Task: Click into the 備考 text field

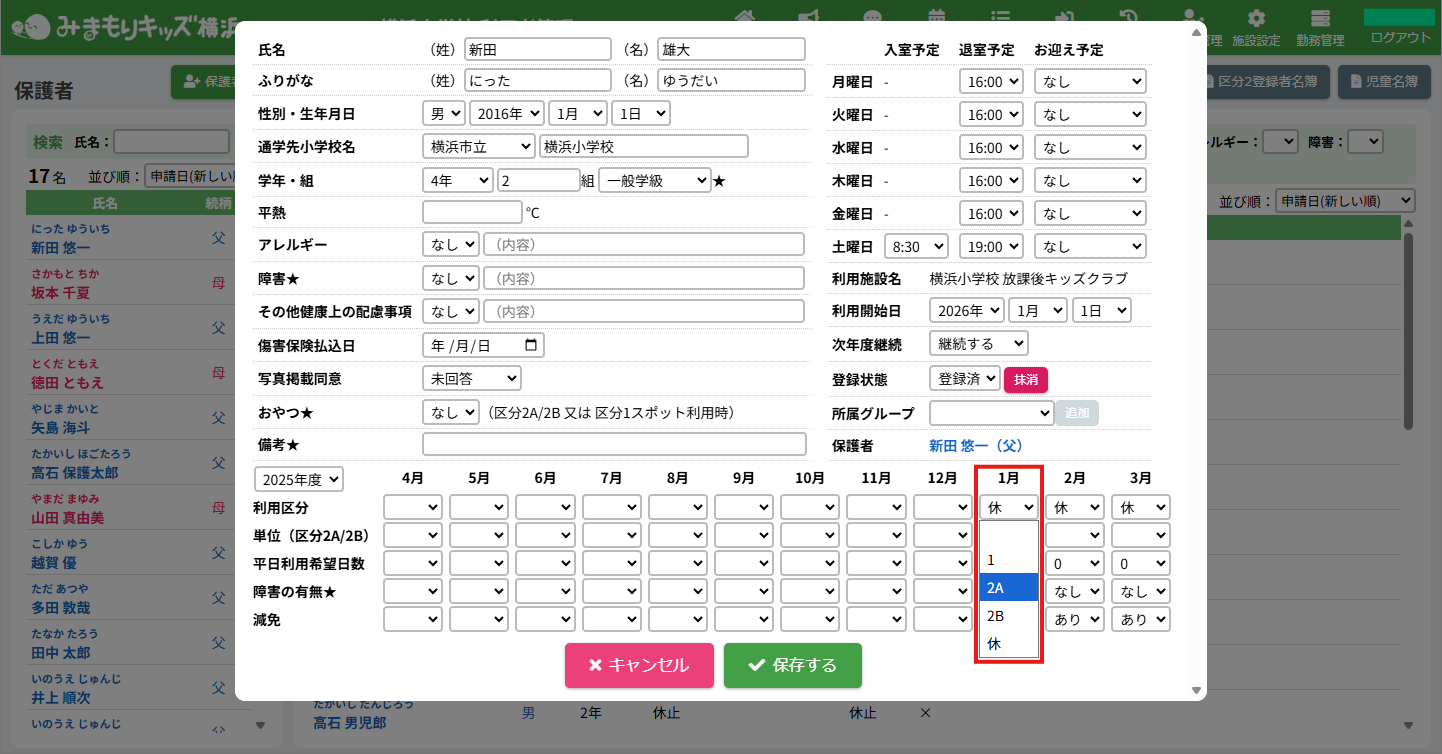Action: click(x=614, y=444)
